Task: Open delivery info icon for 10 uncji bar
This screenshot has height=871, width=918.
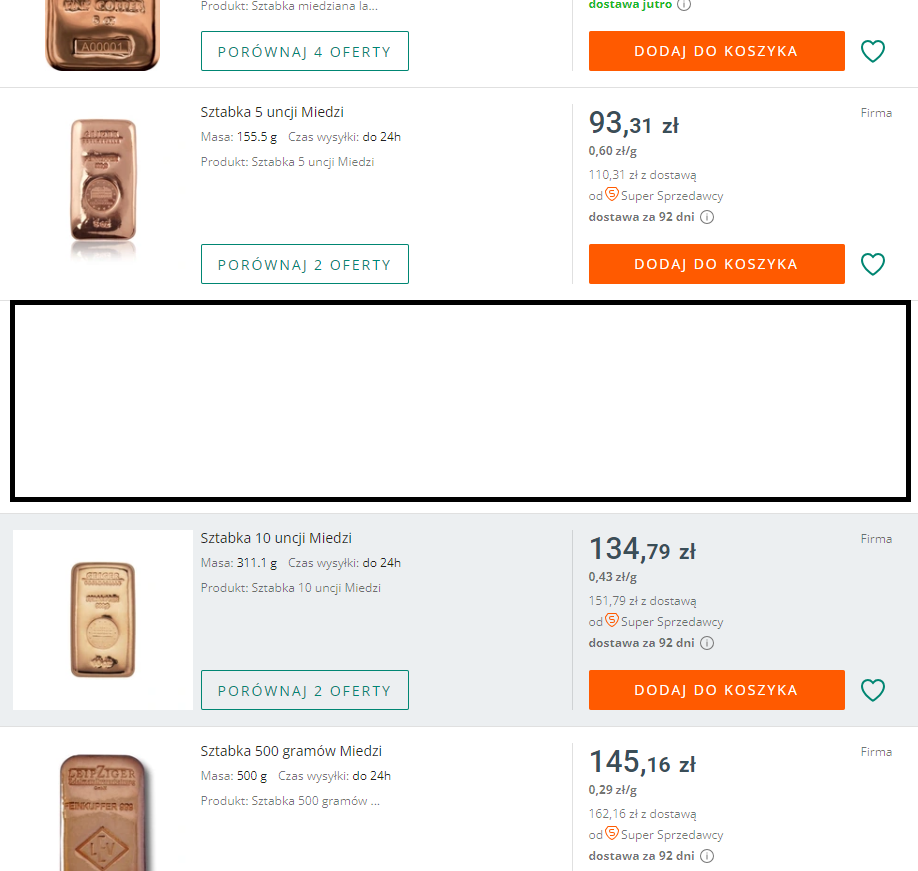Action: pos(707,643)
